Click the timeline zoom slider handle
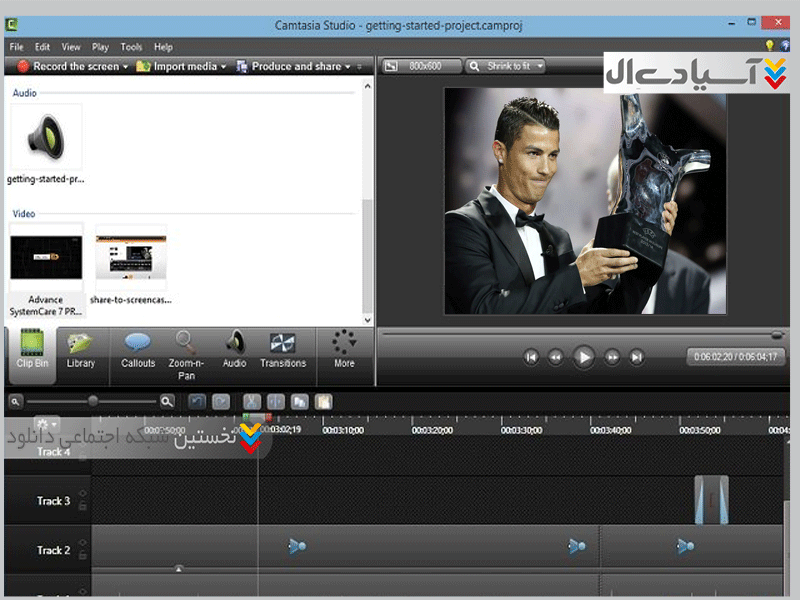800x600 pixels. (x=93, y=401)
